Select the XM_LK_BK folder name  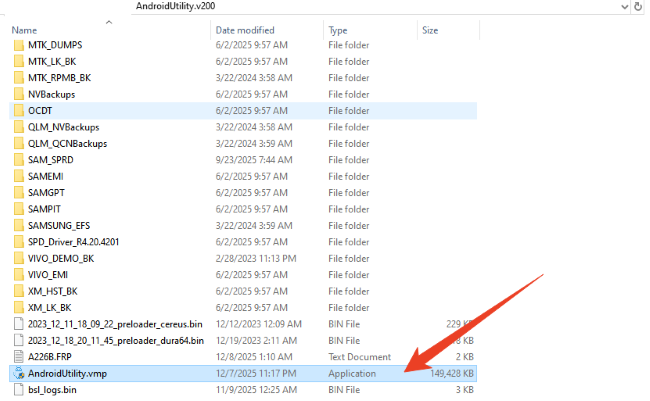[50, 308]
